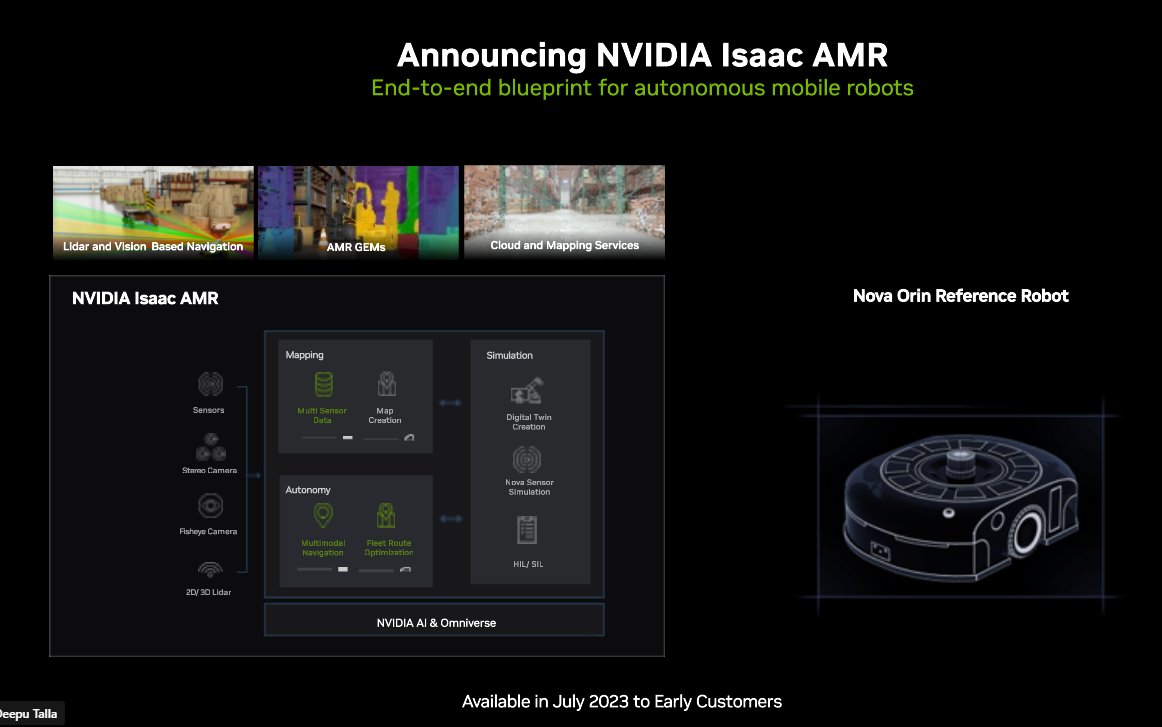Click the Multimodal Navigation icon
Screen dimensions: 1162x727
323,516
